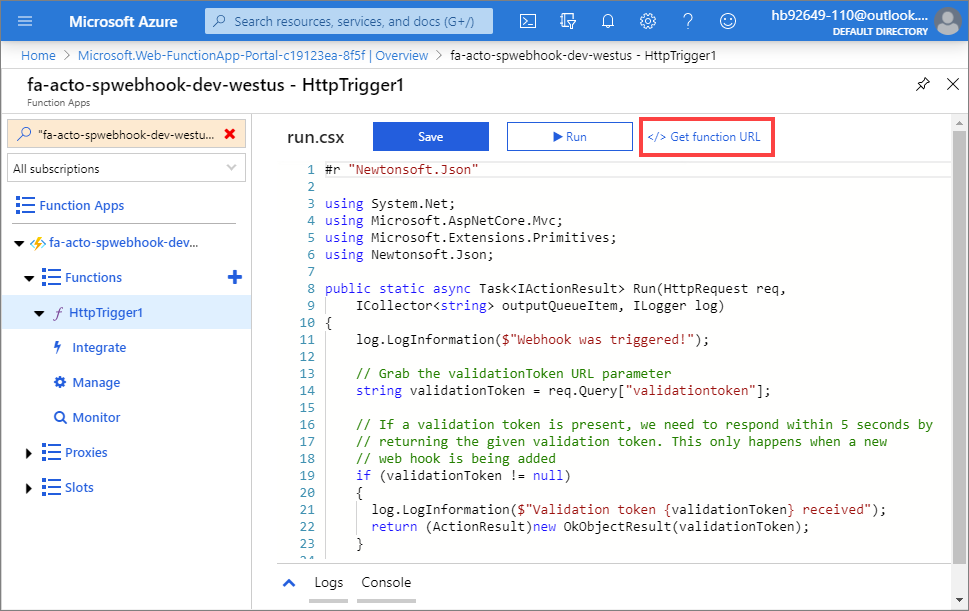This screenshot has width=969, height=611.
Task: Switch to the Console tab
Action: [x=386, y=582]
